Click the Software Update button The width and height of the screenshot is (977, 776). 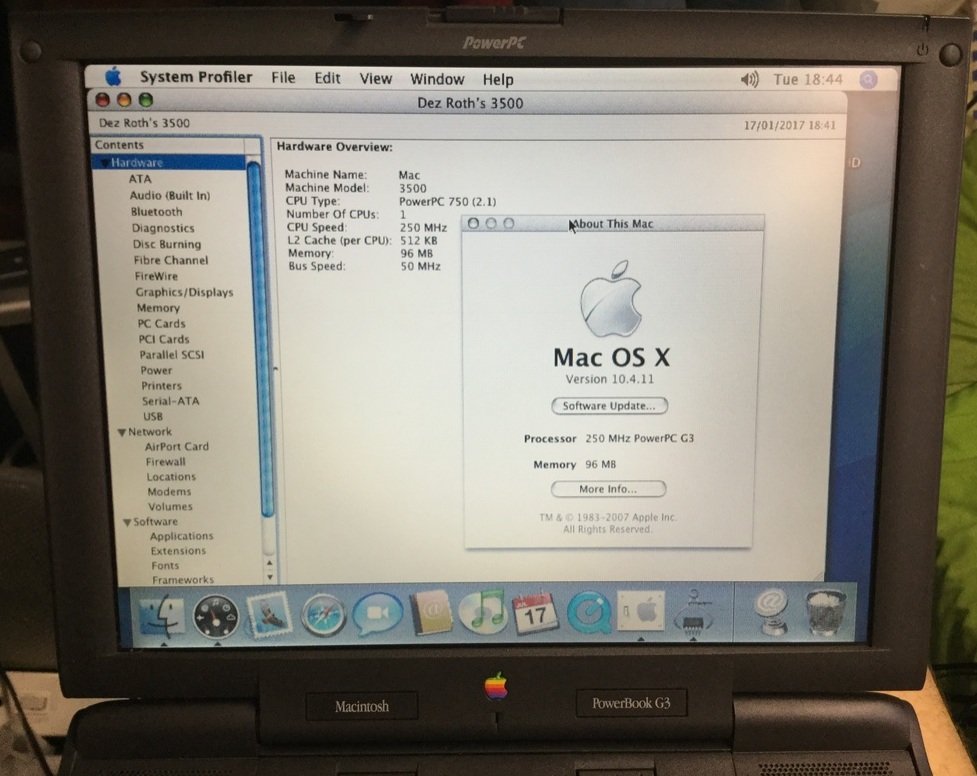609,406
